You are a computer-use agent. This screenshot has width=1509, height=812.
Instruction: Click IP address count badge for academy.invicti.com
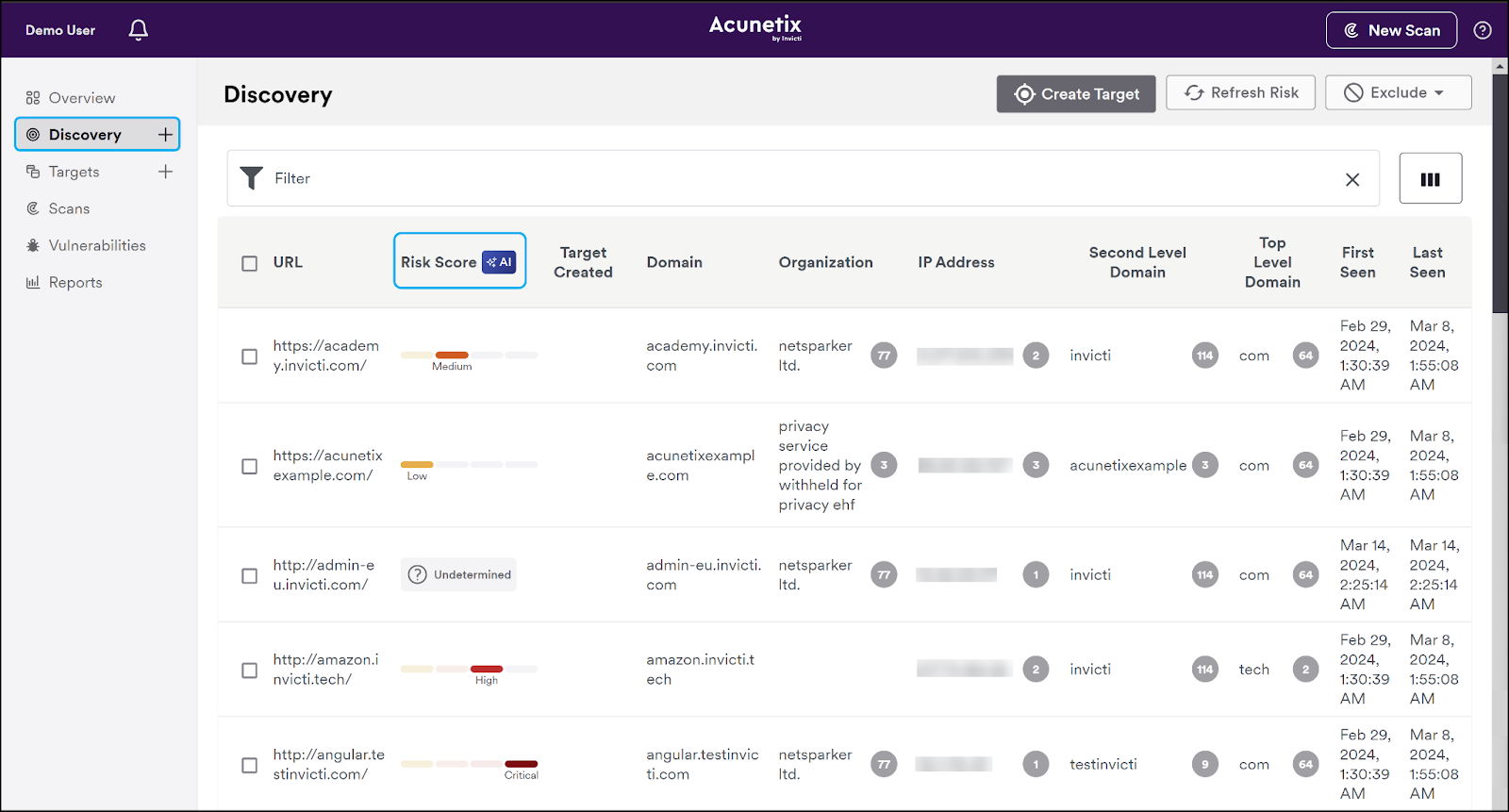(1036, 356)
